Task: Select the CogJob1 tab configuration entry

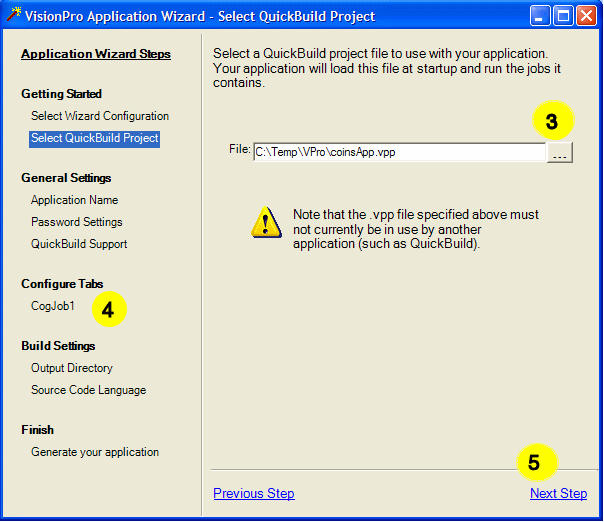Action: [53, 306]
